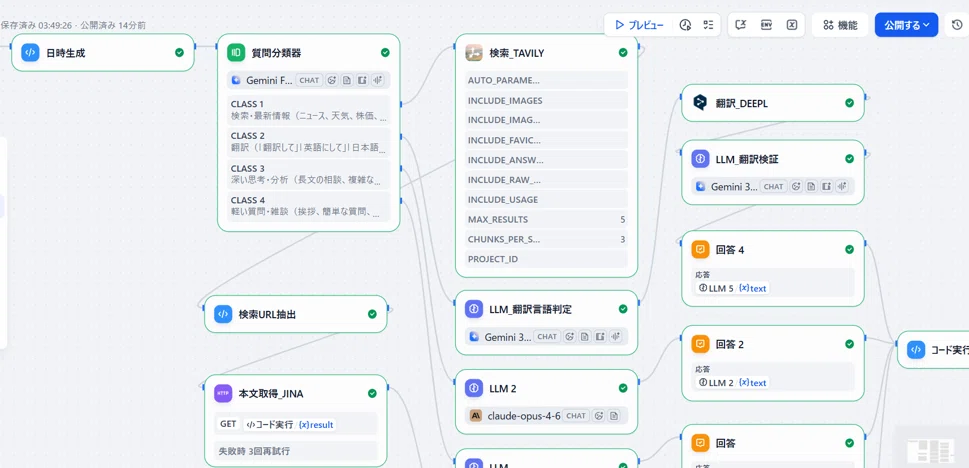Select the CLASS 1 検索・最新情報 row

(309, 110)
